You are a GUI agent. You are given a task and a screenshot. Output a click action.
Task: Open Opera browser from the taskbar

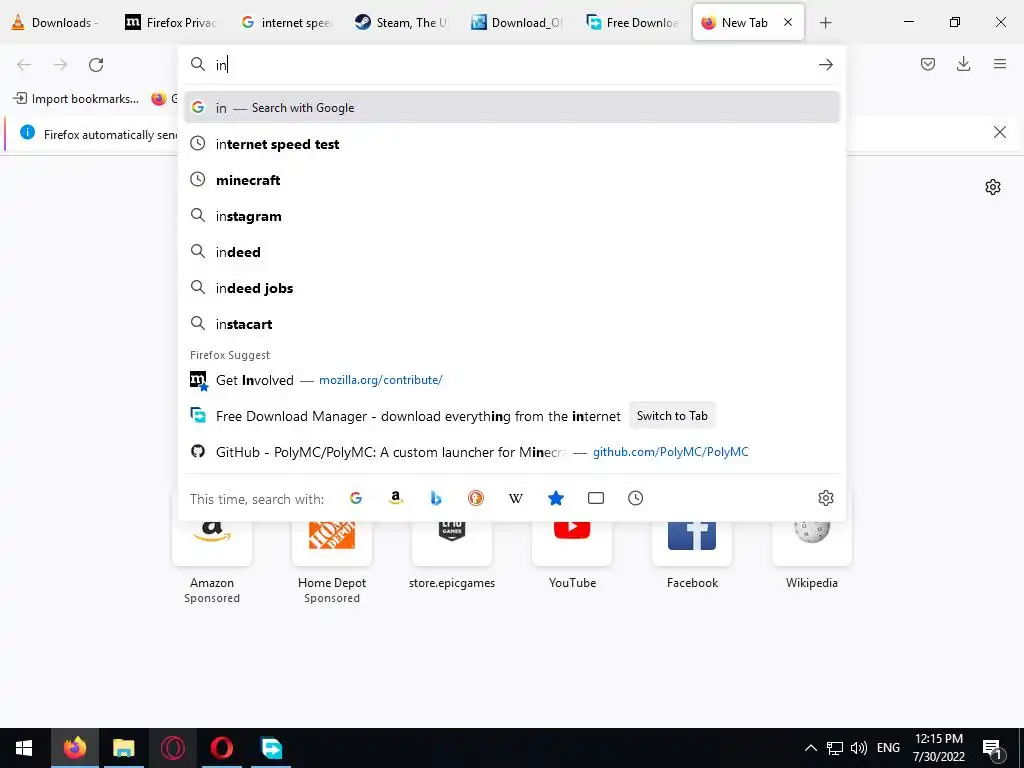point(221,748)
